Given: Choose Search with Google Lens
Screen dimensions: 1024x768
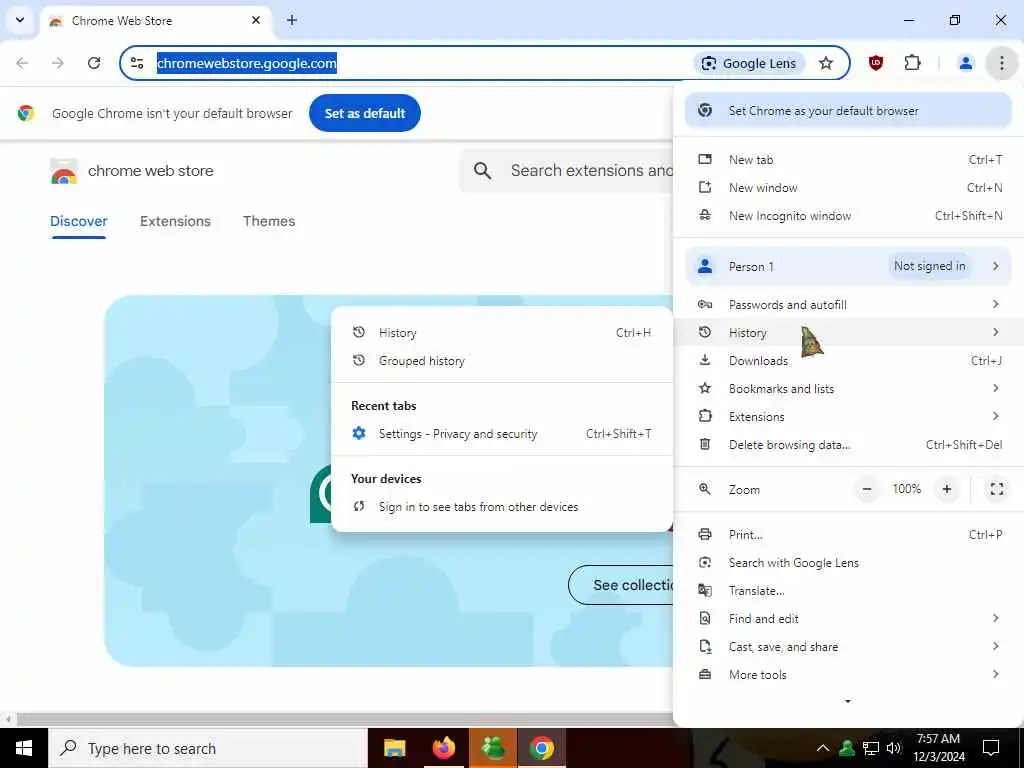Looking at the screenshot, I should pos(848,563).
